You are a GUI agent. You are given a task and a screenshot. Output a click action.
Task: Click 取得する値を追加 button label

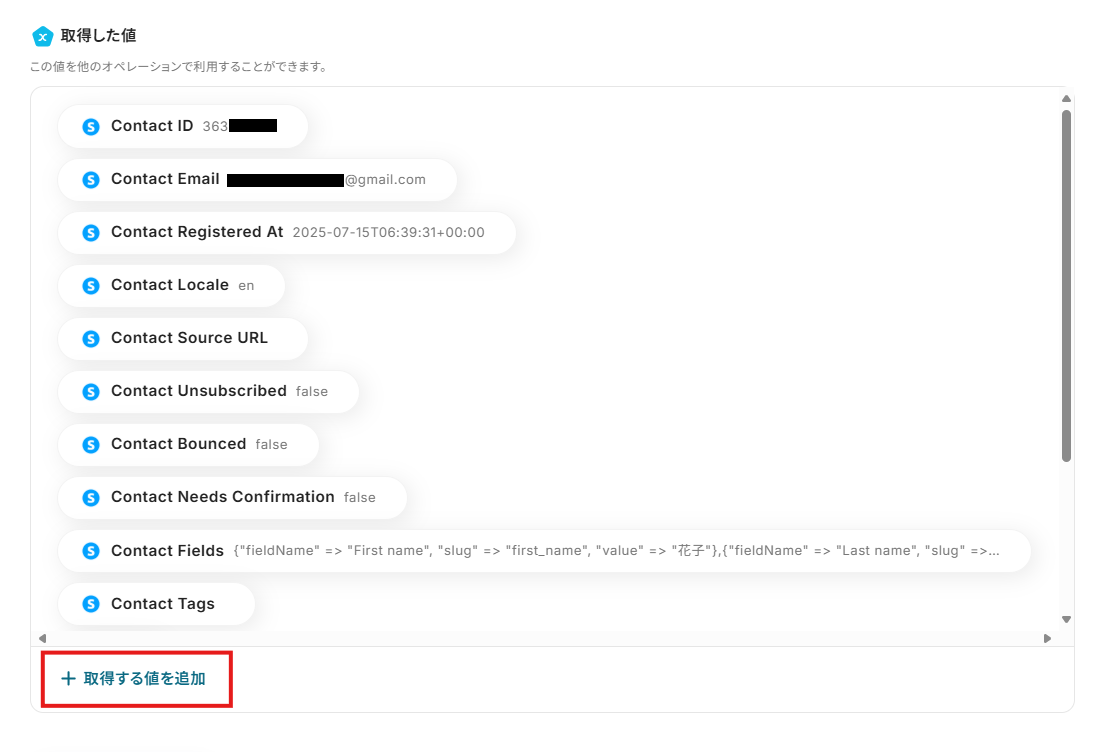[x=145, y=678]
